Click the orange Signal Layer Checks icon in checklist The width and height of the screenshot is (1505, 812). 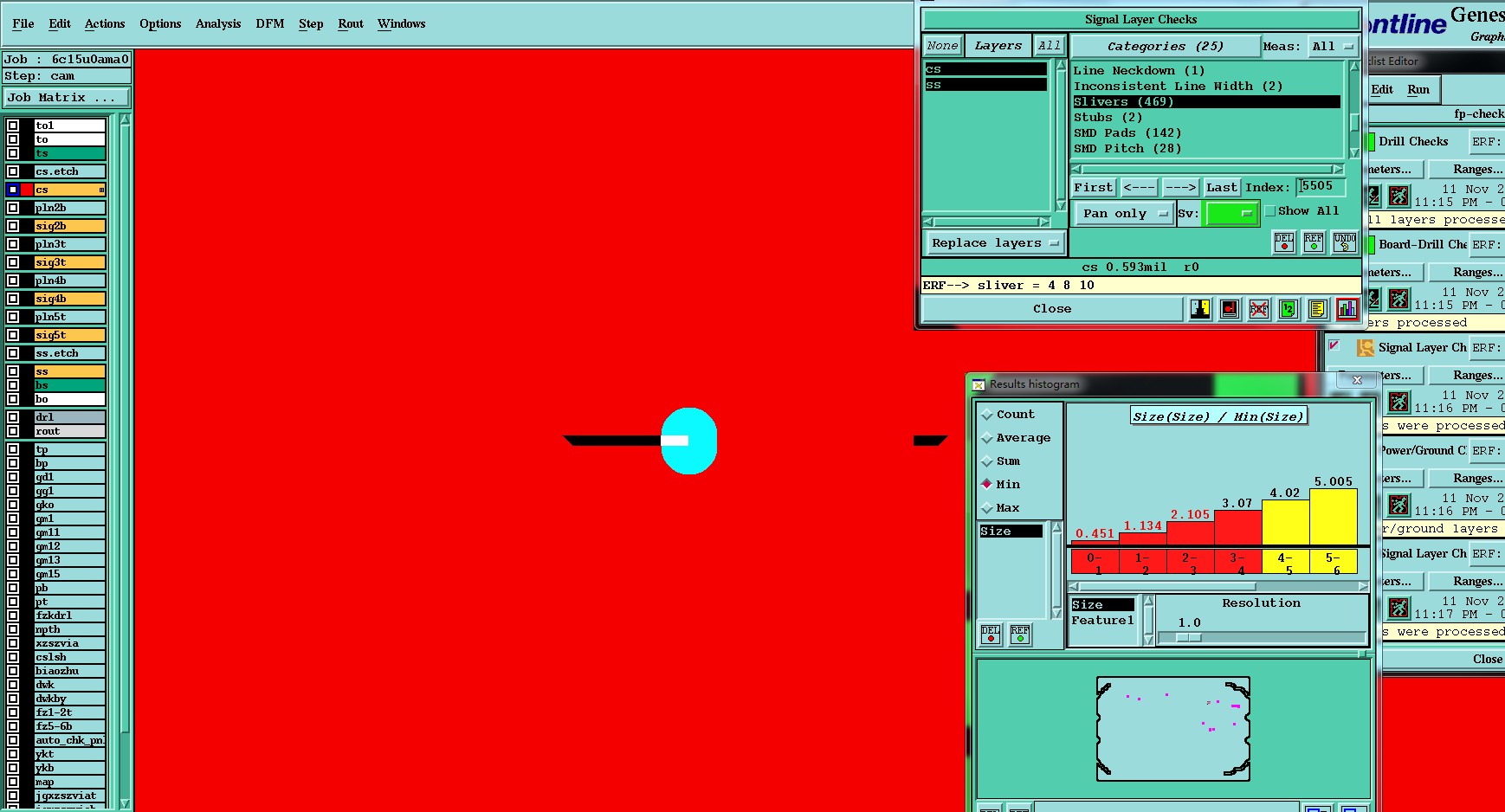tap(1366, 348)
